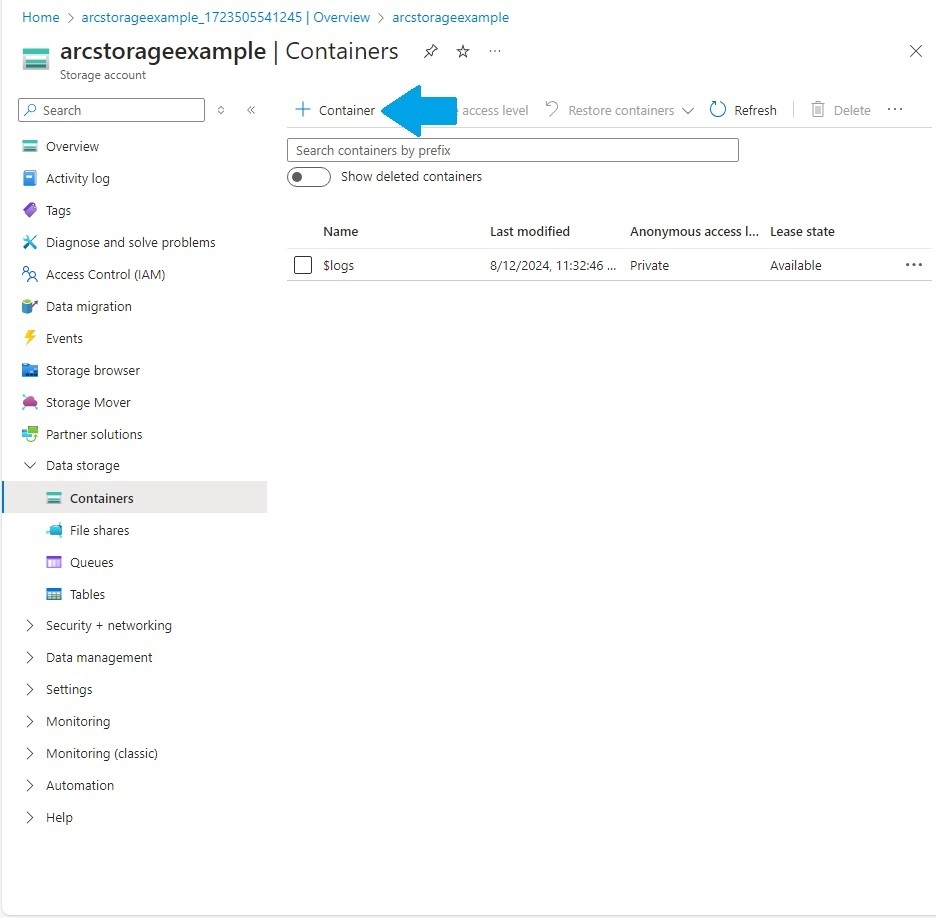The image size is (936, 918).
Task: Toggle sidebar expand/collapse all arrows
Action: click(x=221, y=110)
